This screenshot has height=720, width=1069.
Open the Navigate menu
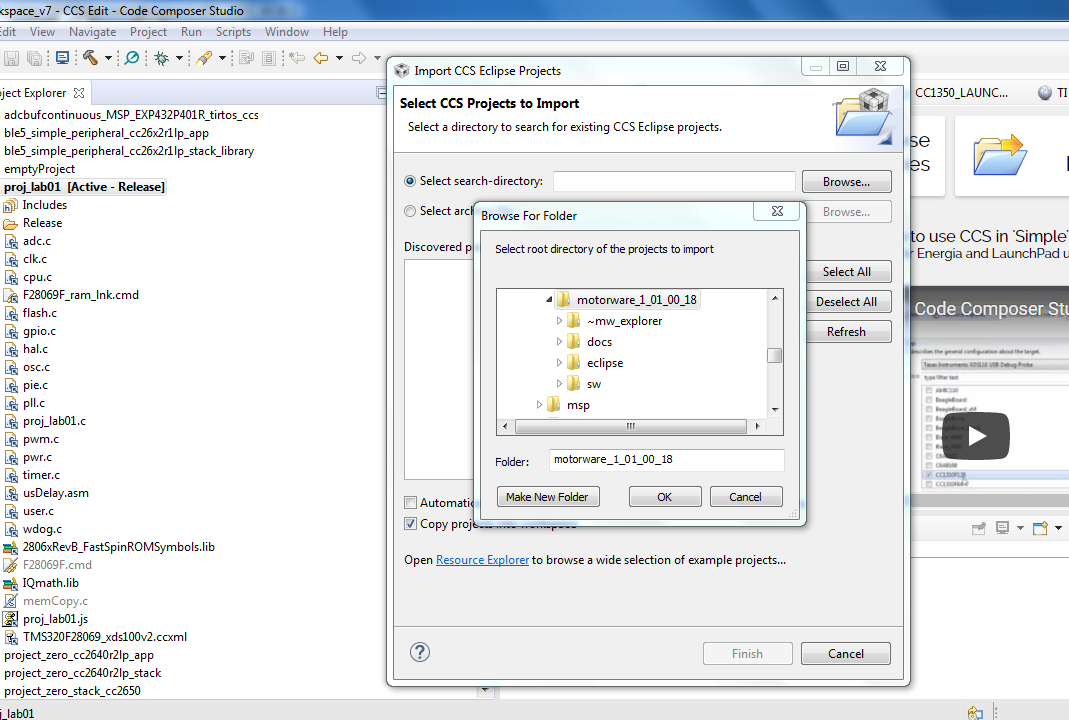coord(92,32)
